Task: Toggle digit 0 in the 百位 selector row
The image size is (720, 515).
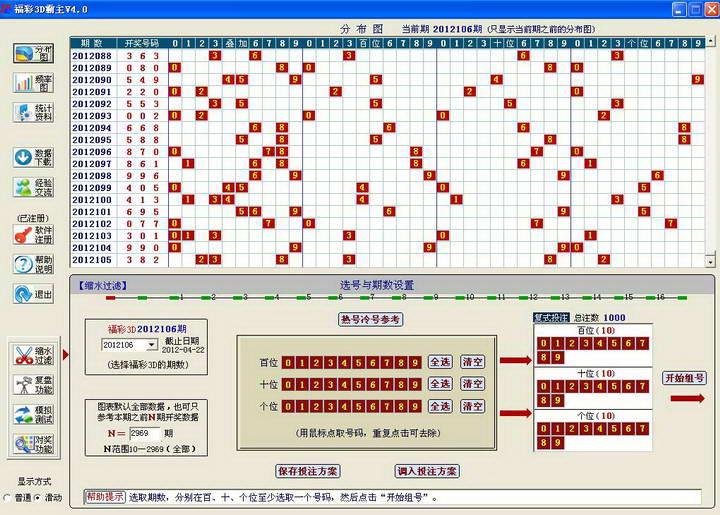Action: [x=288, y=363]
